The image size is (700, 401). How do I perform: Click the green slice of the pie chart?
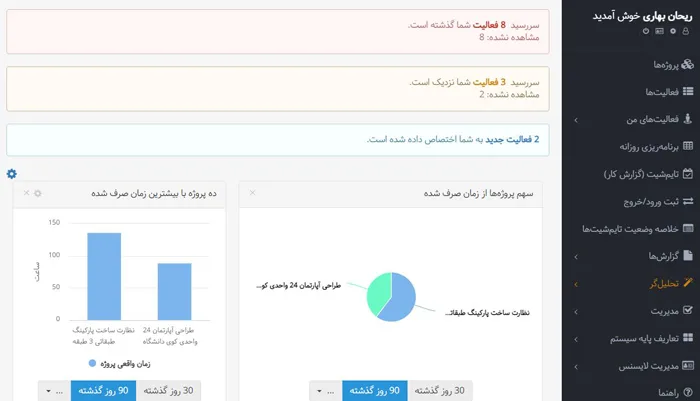click(378, 291)
